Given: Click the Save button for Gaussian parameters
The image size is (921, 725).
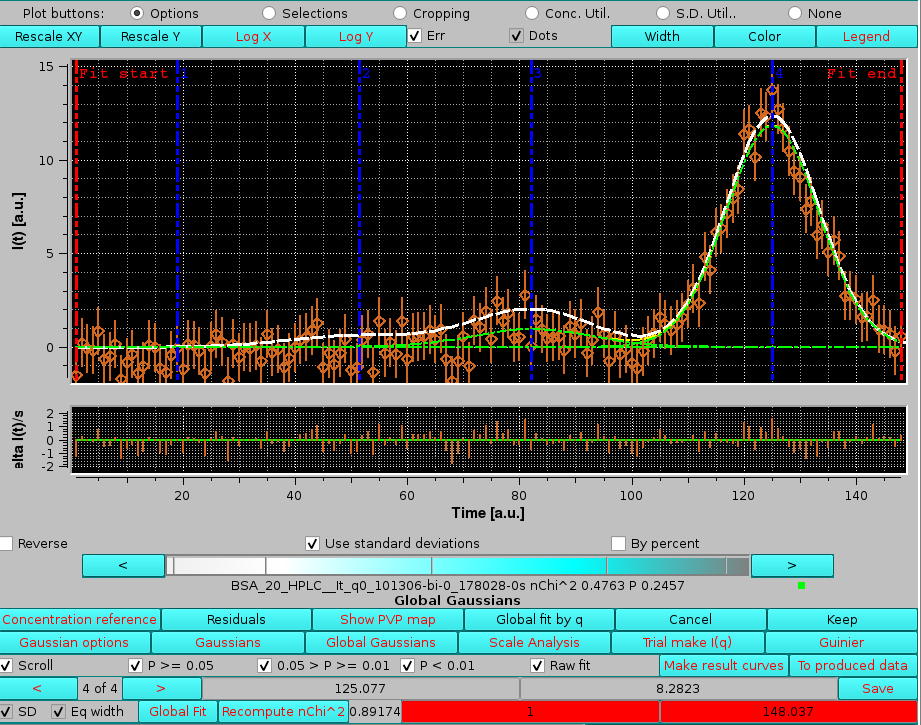Looking at the screenshot, I should tap(876, 688).
